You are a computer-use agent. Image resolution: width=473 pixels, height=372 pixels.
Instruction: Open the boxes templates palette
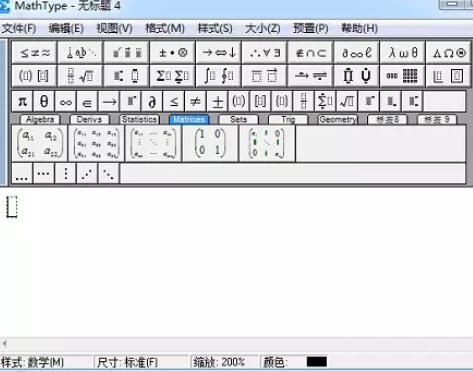[448, 76]
